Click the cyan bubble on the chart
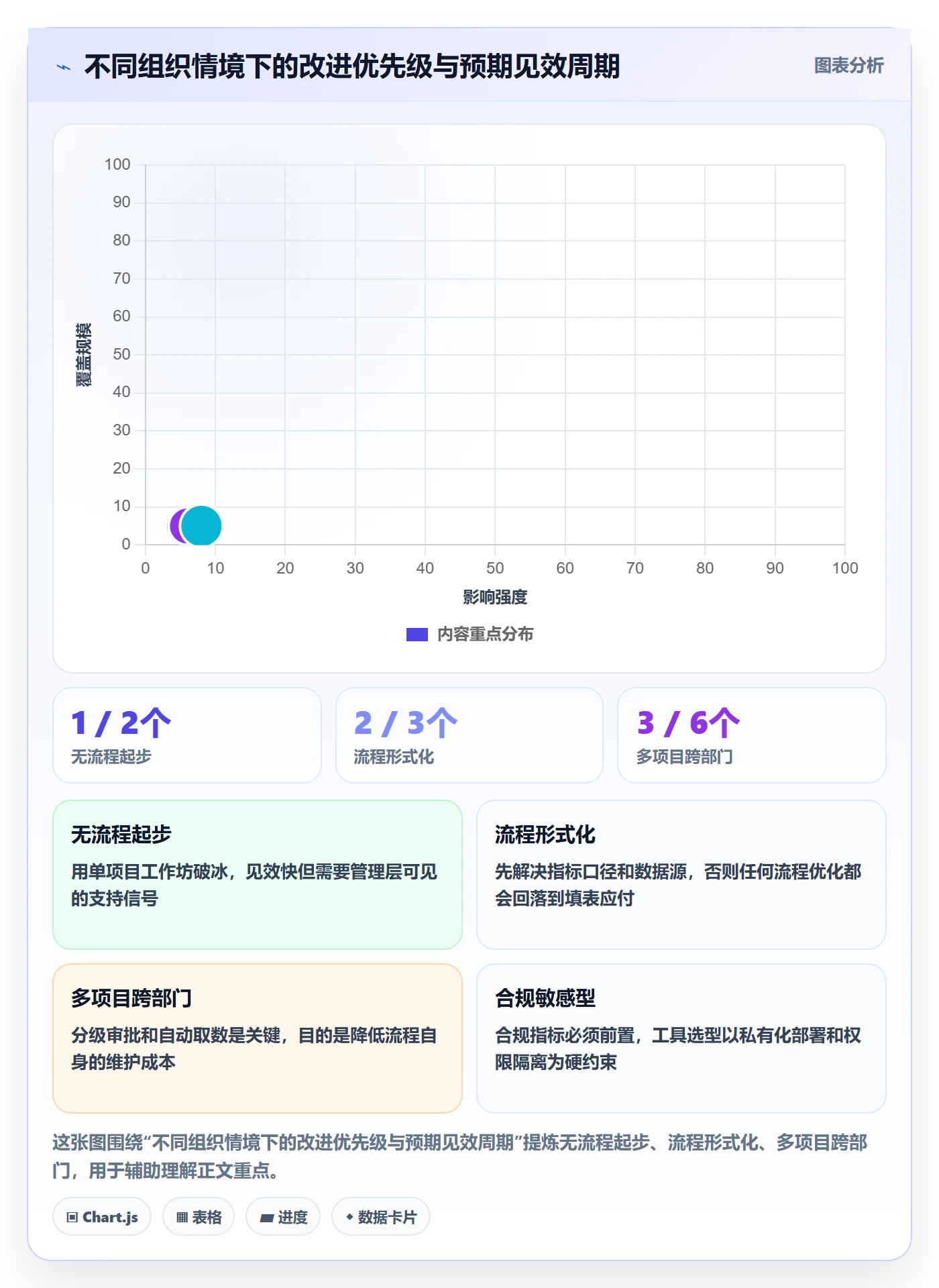Screen dimensions: 939x1288 (201, 526)
